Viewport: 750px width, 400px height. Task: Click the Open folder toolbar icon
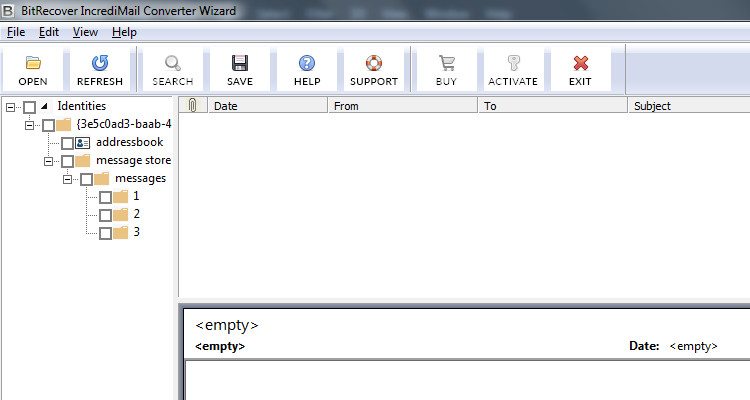point(33,63)
